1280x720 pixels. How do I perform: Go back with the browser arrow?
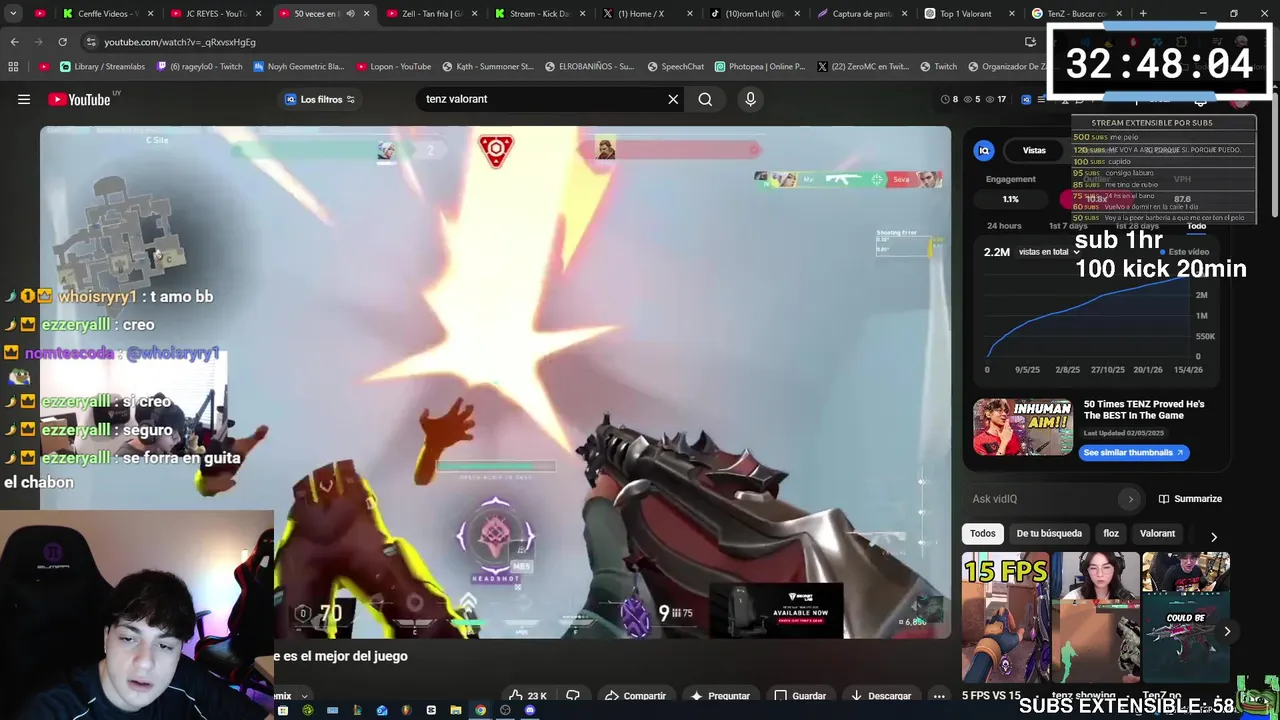14,42
